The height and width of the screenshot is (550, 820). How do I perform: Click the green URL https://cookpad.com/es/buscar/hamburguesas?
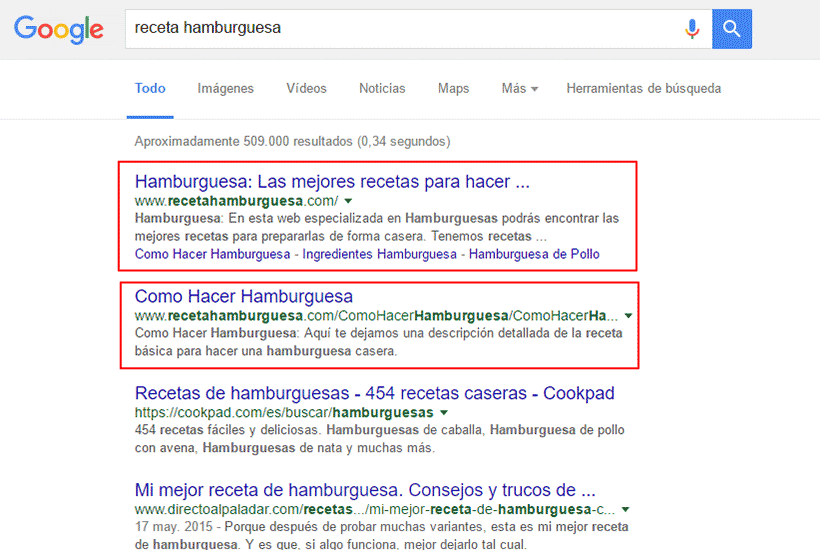pos(284,412)
